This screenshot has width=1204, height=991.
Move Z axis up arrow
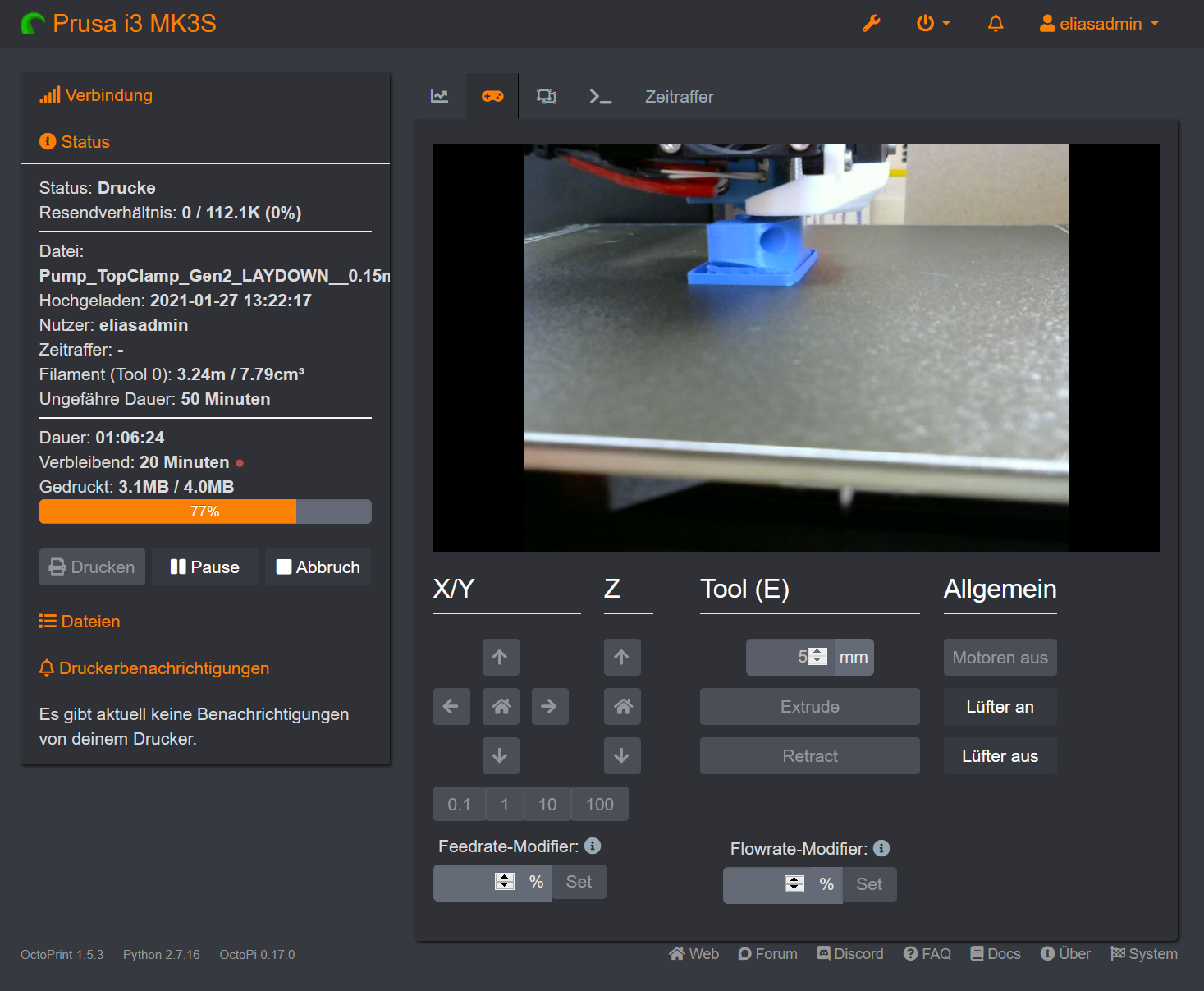point(622,657)
